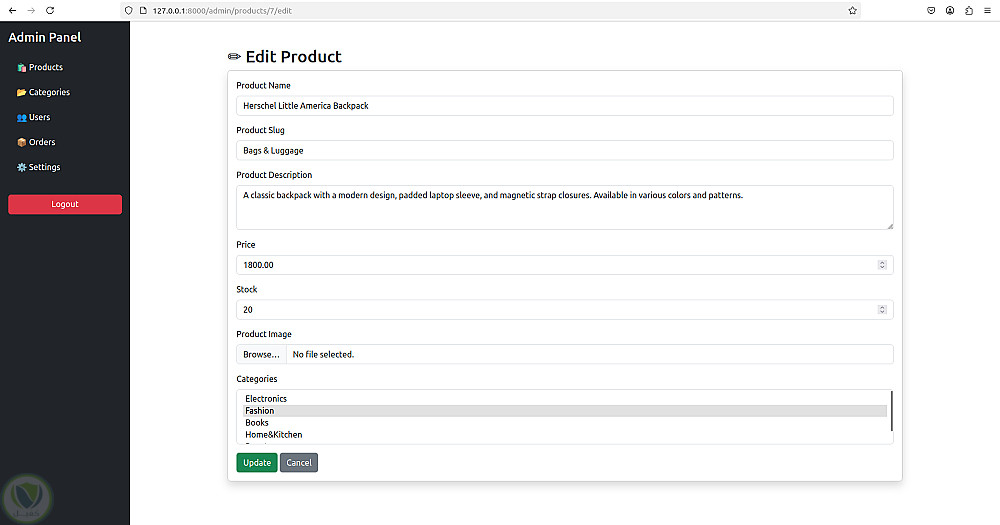Select Books in the Categories list
The height and width of the screenshot is (525, 1000).
(x=257, y=423)
